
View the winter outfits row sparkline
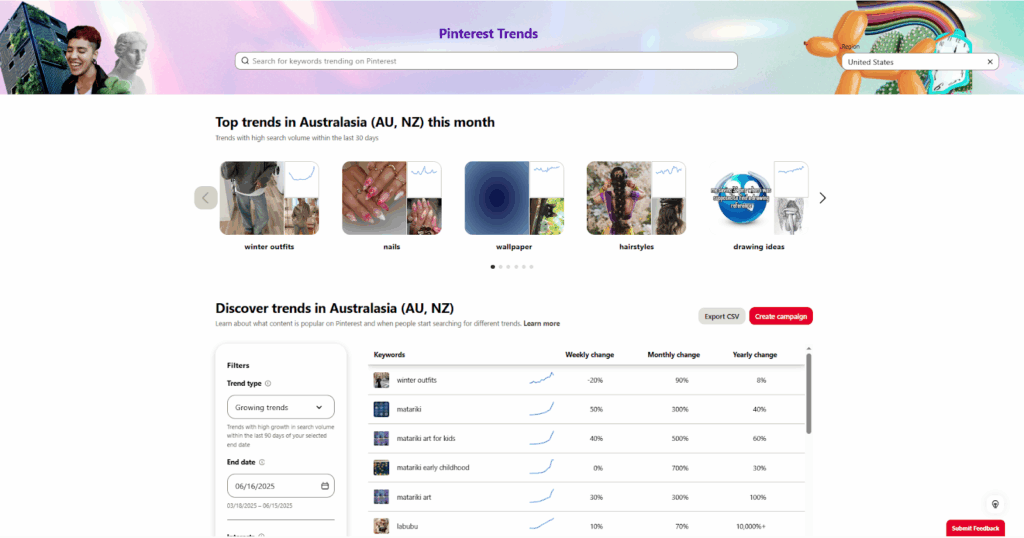(541, 378)
